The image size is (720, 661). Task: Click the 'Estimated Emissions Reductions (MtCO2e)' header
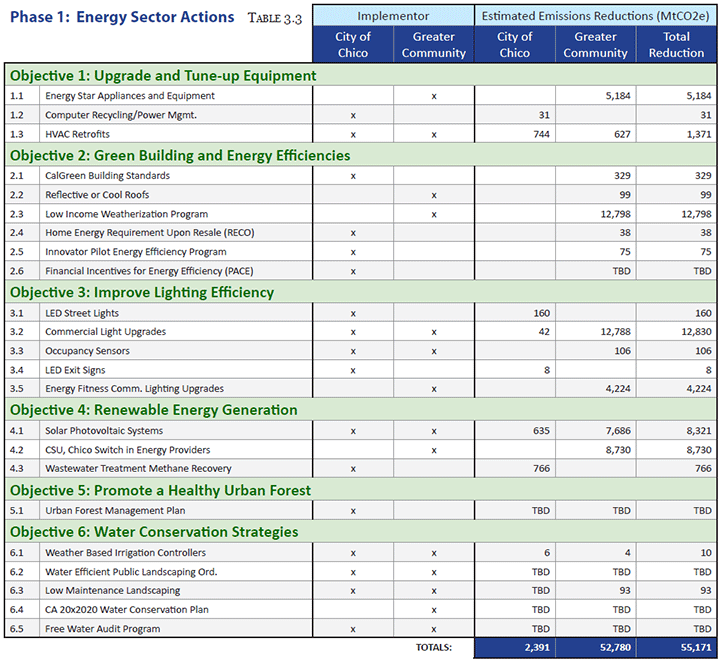click(596, 15)
